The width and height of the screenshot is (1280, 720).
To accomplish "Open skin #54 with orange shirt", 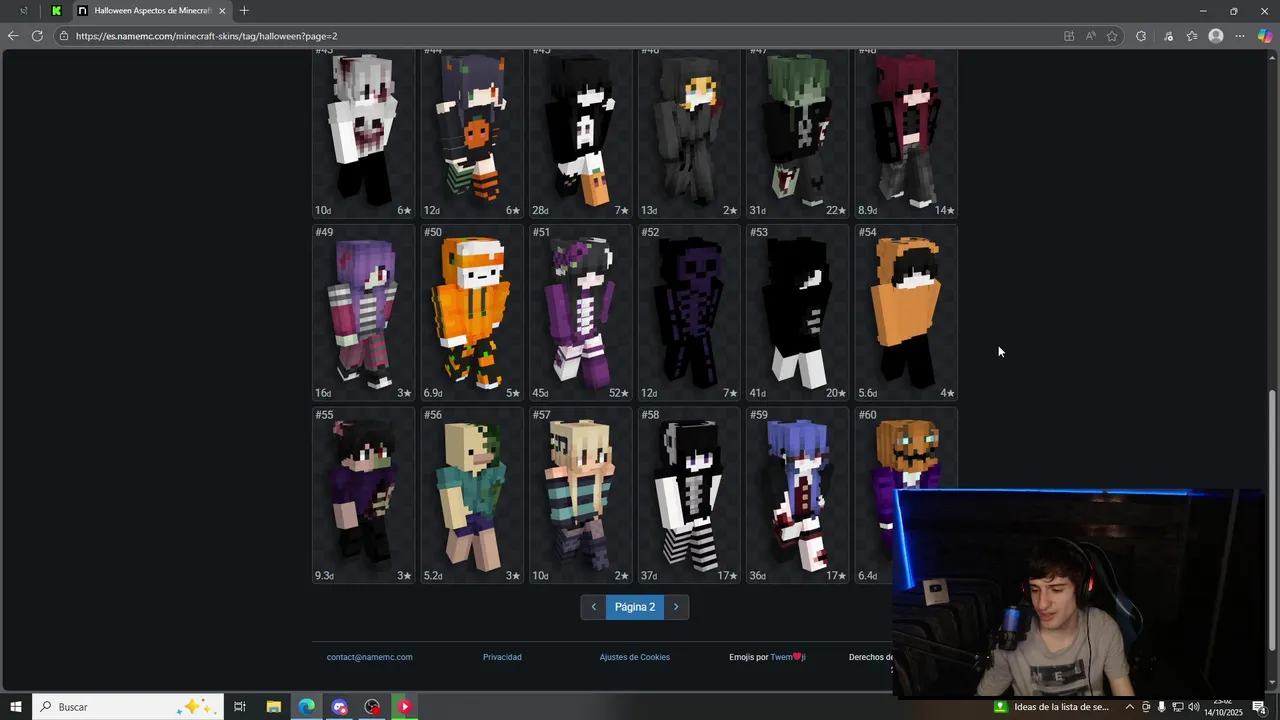I will 906,312.
